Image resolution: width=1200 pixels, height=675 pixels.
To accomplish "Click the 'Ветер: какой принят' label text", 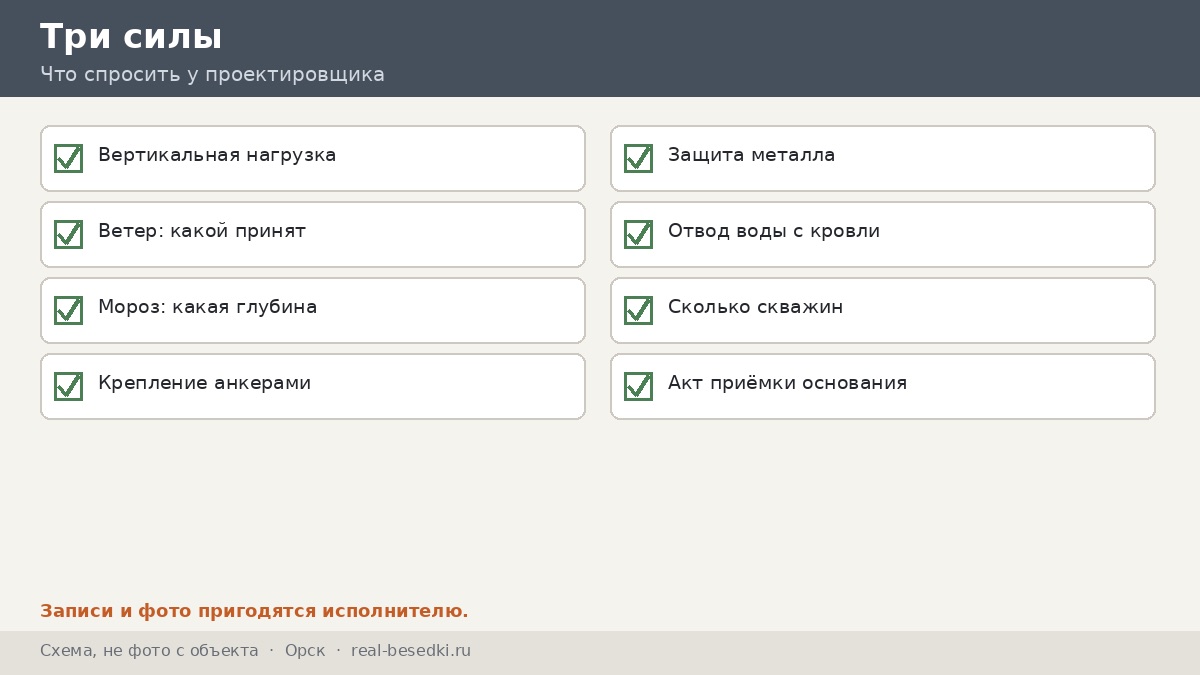I will coord(202,231).
